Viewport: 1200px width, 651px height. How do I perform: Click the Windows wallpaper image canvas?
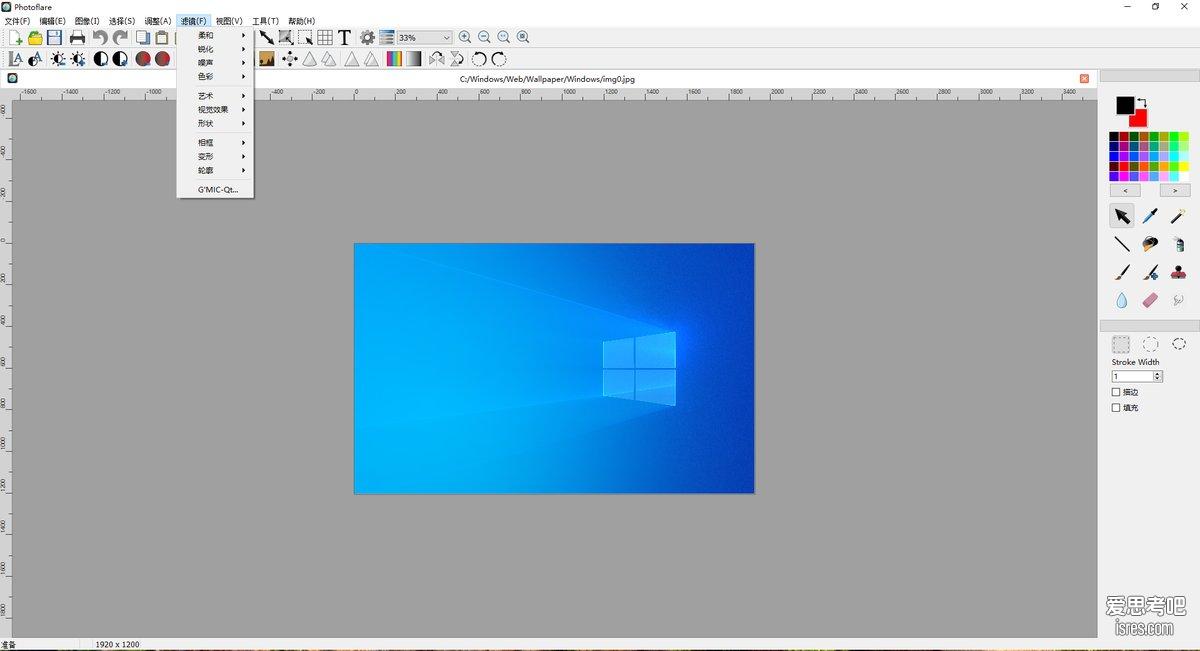pos(554,368)
